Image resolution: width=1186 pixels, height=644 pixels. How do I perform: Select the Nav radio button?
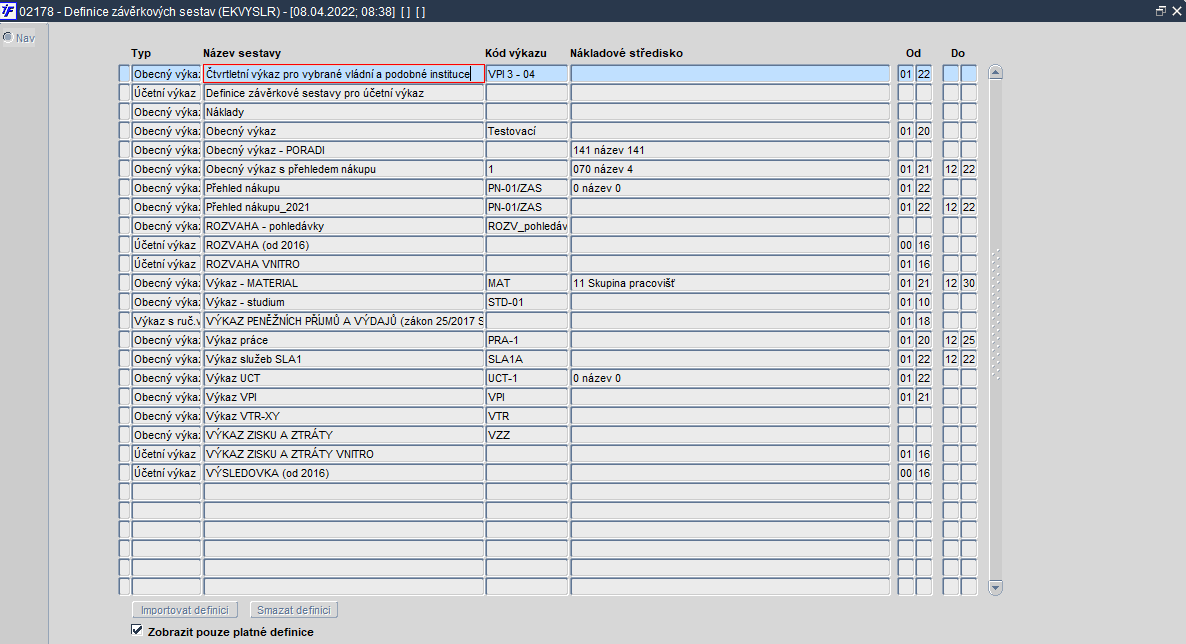tap(8, 37)
